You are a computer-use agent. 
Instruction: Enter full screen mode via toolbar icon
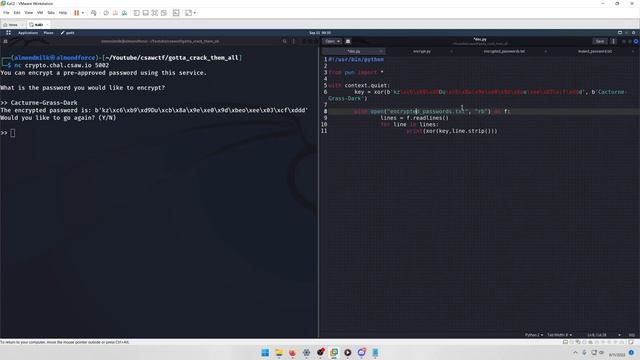pyautogui.click(x=155, y=13)
